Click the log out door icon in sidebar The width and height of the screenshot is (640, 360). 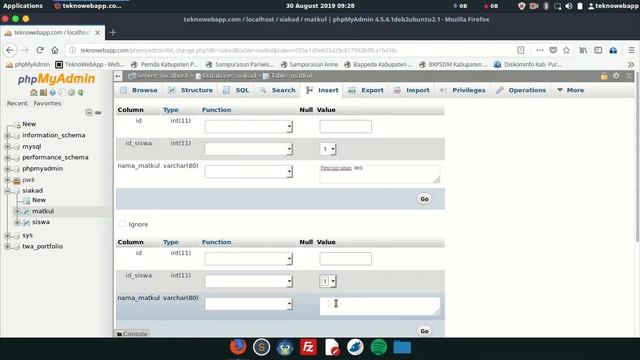pos(43,93)
